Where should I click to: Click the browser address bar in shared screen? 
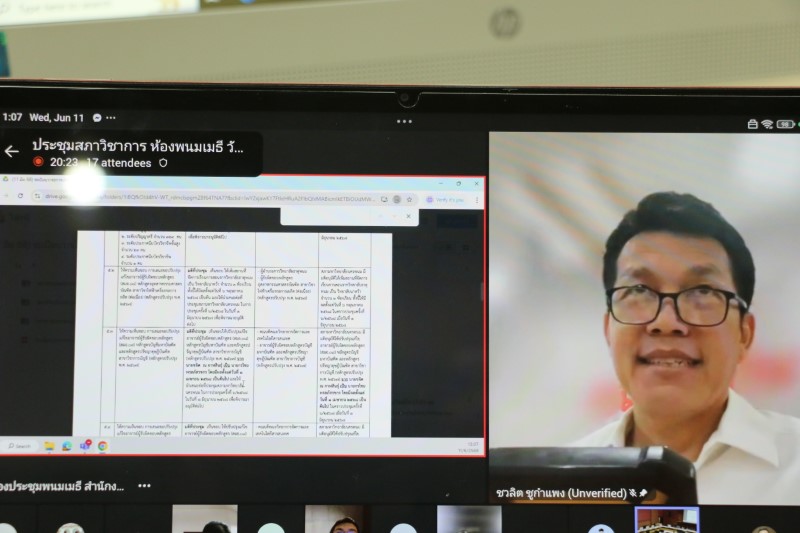tap(200, 199)
